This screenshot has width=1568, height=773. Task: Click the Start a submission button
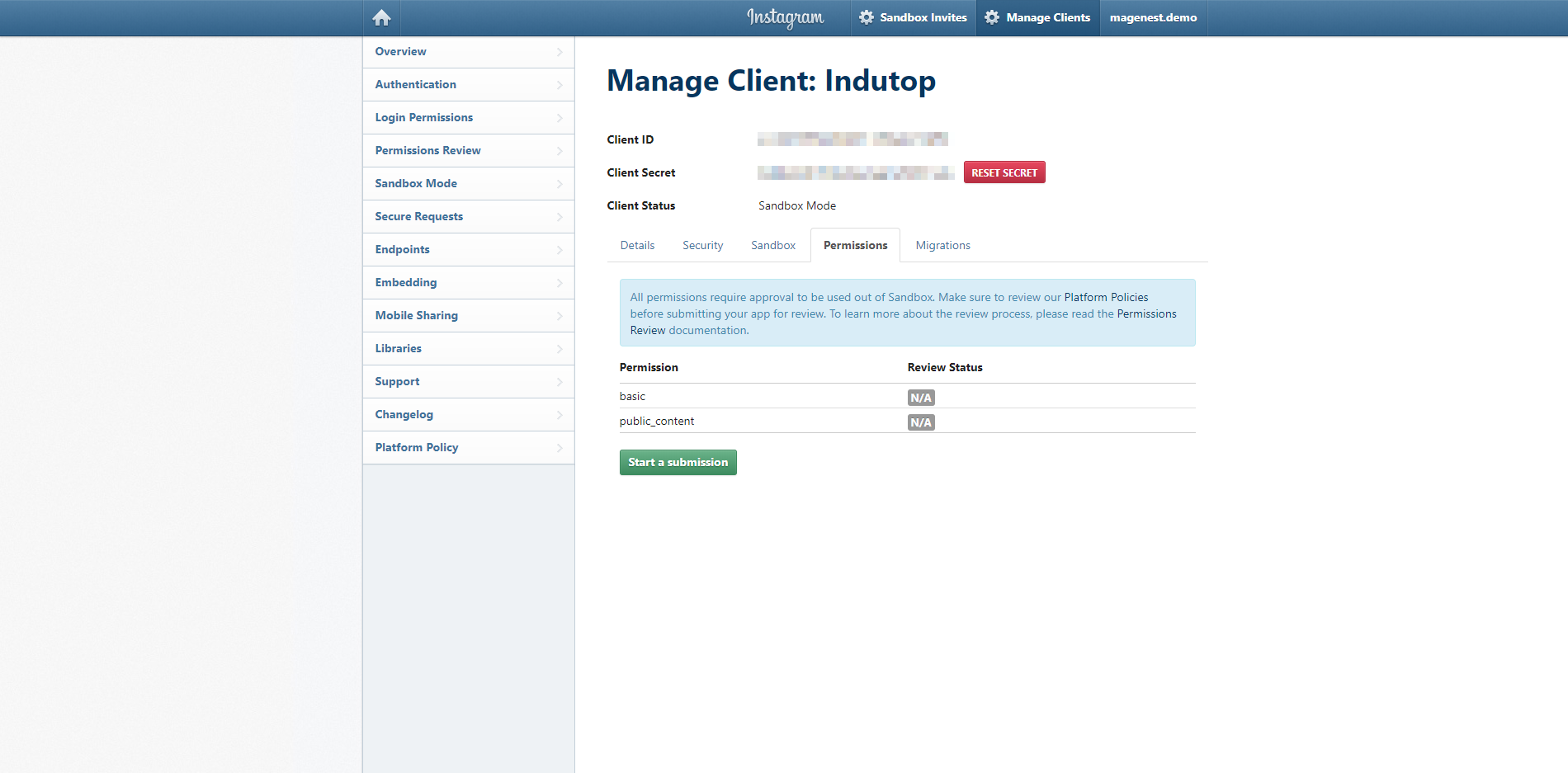pos(678,462)
